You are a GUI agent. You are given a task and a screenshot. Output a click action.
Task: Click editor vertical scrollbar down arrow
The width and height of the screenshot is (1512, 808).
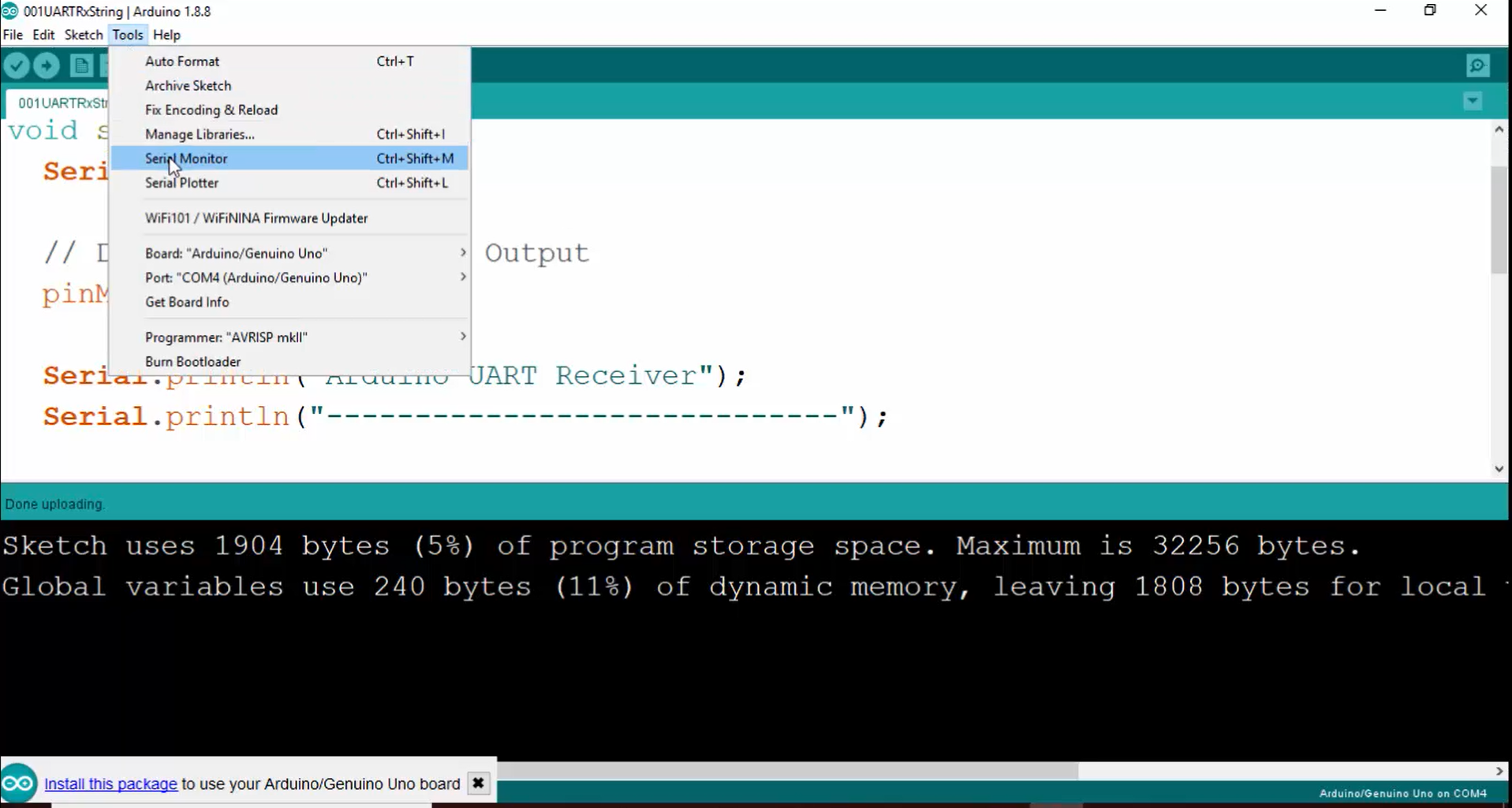(1499, 469)
